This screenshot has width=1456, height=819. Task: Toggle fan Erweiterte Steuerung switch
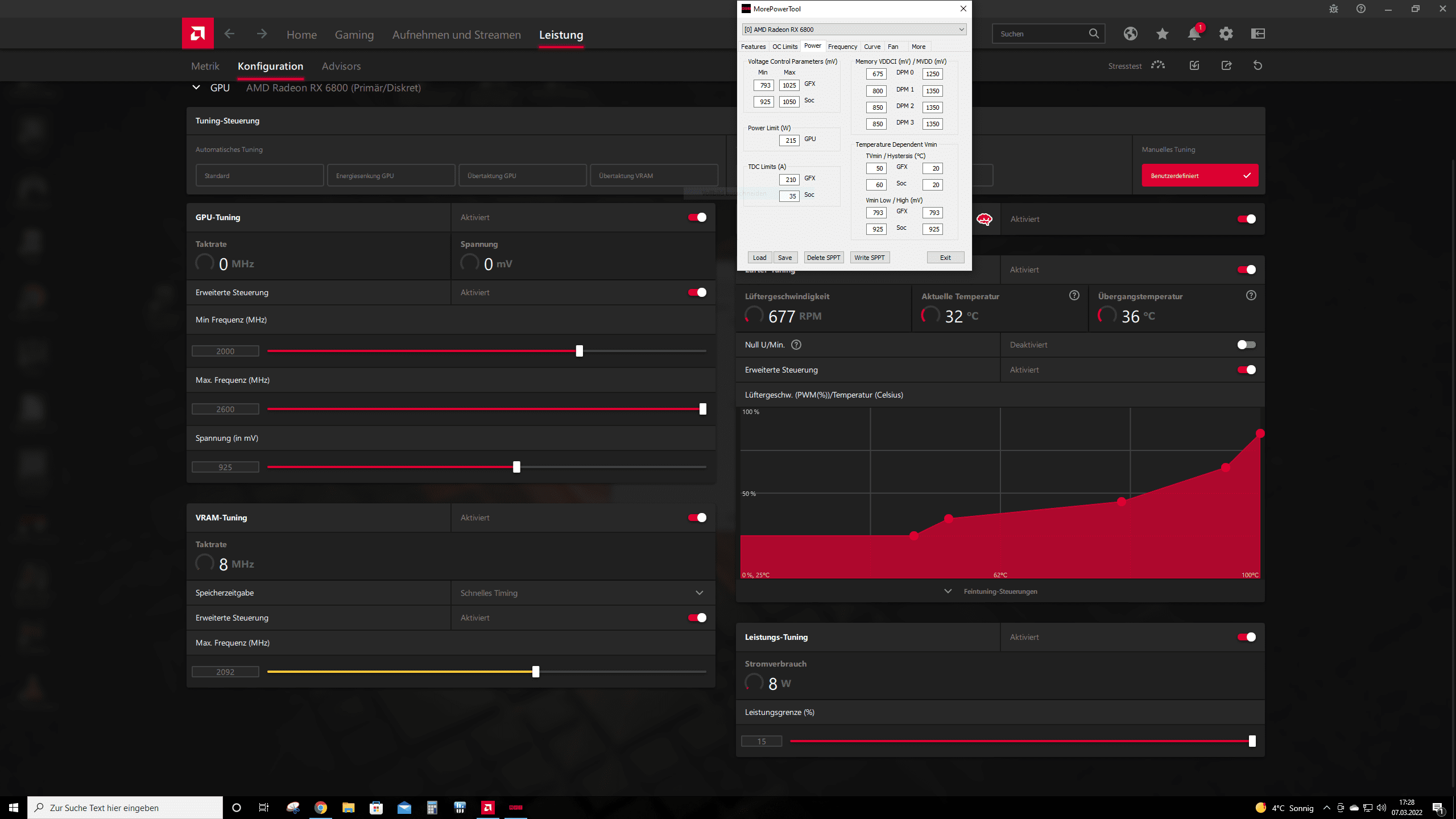tap(1247, 370)
